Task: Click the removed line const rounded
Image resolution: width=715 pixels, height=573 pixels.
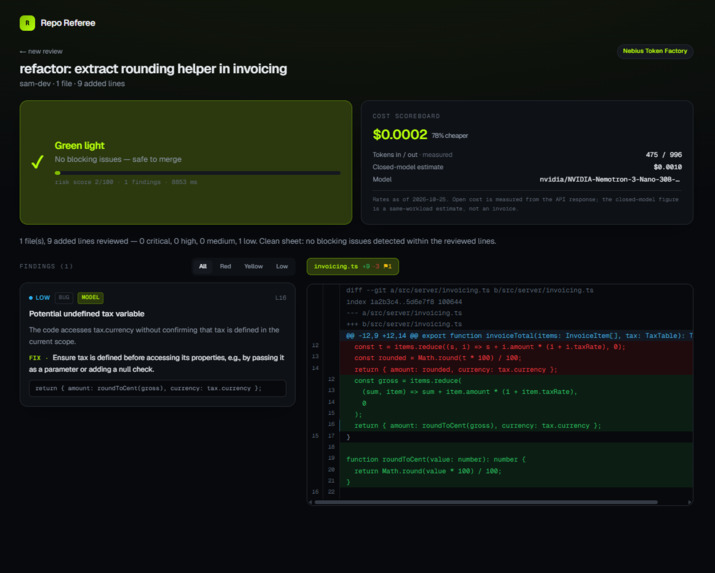Action: pyautogui.click(x=516, y=358)
